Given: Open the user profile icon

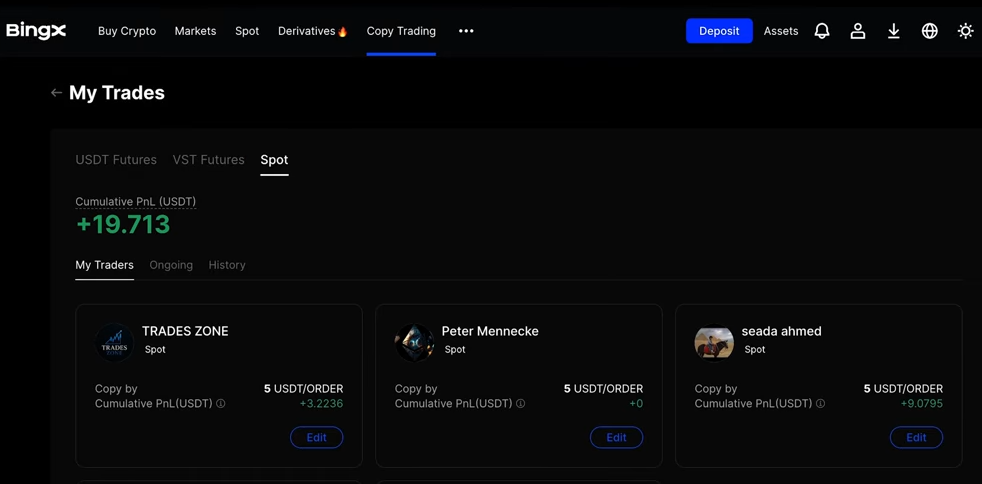Looking at the screenshot, I should 858,31.
